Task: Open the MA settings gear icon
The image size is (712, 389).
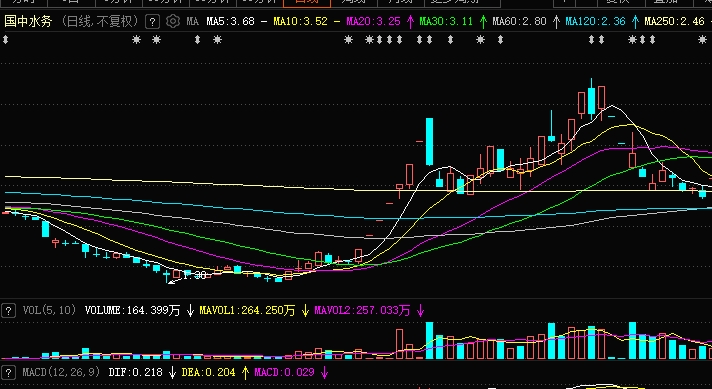Action: (x=173, y=21)
